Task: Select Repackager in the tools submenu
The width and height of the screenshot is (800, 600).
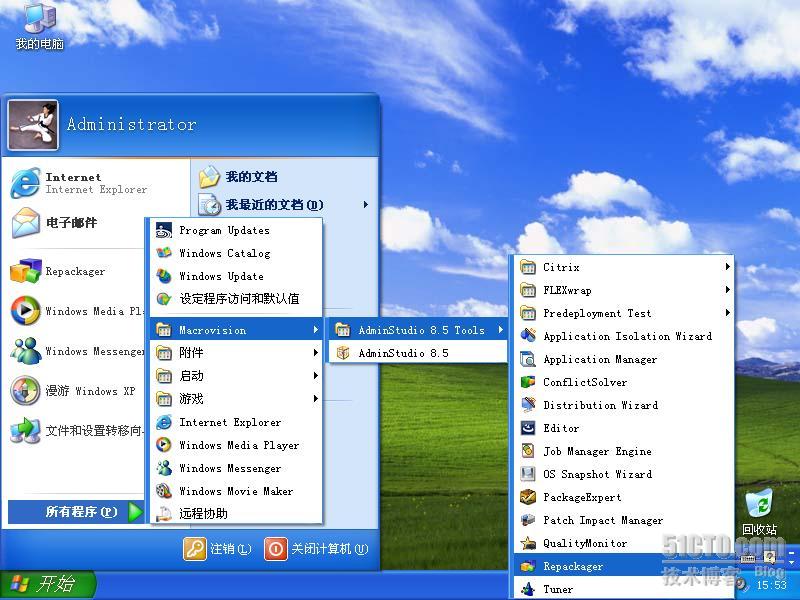Action: tap(573, 566)
